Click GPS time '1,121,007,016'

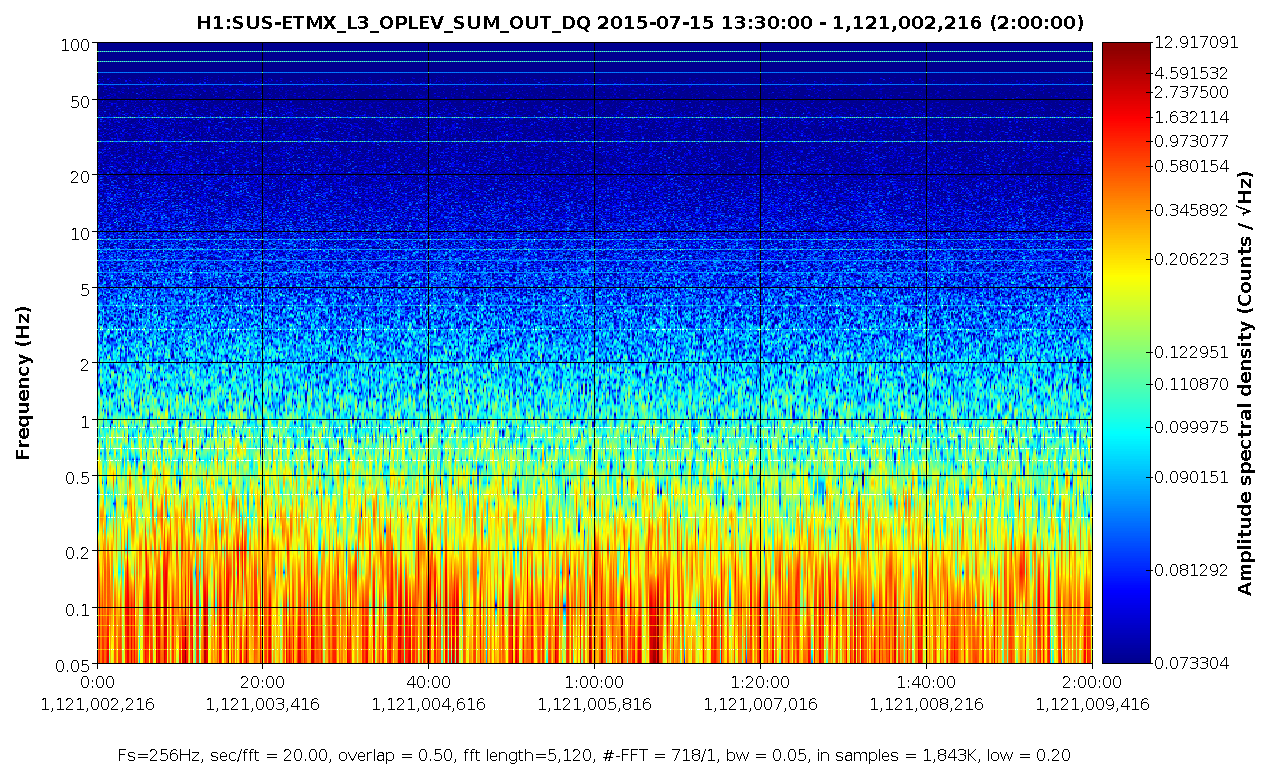coord(760,704)
